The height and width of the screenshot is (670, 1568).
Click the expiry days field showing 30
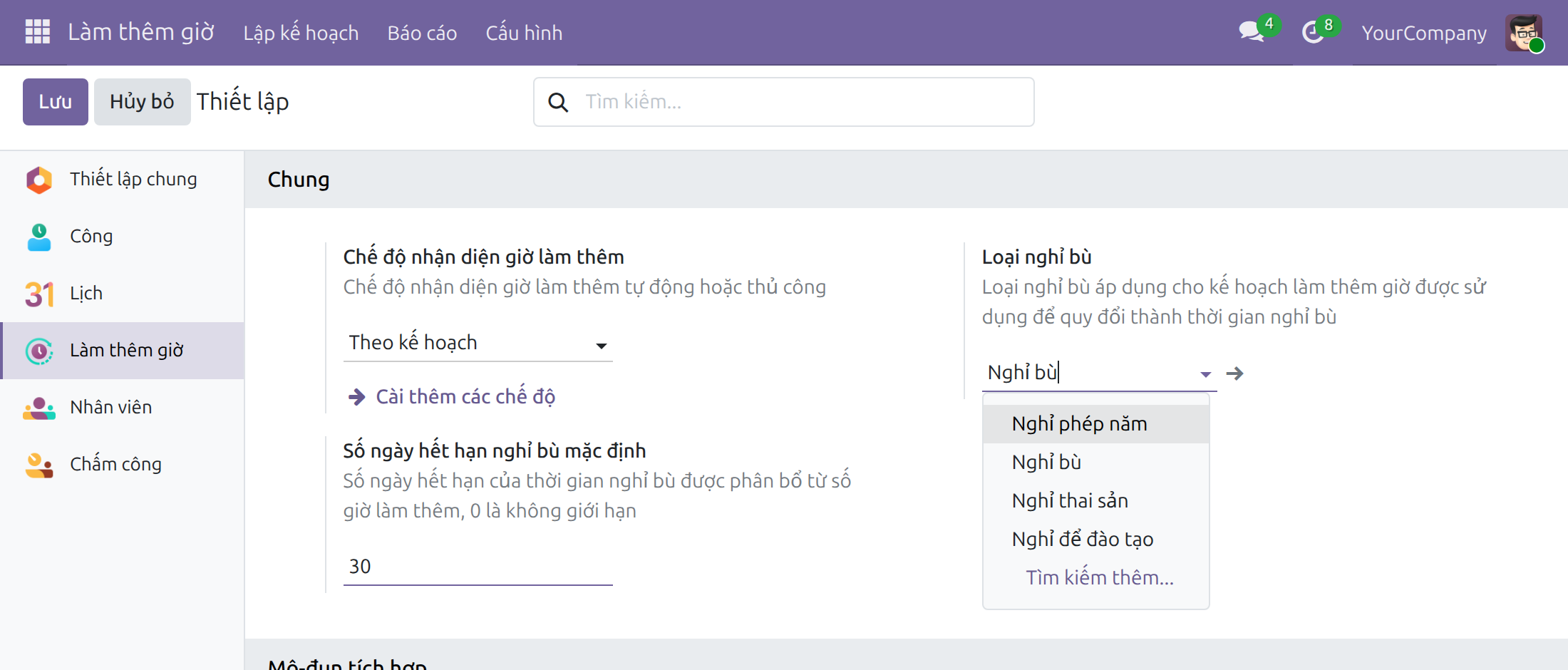478,567
